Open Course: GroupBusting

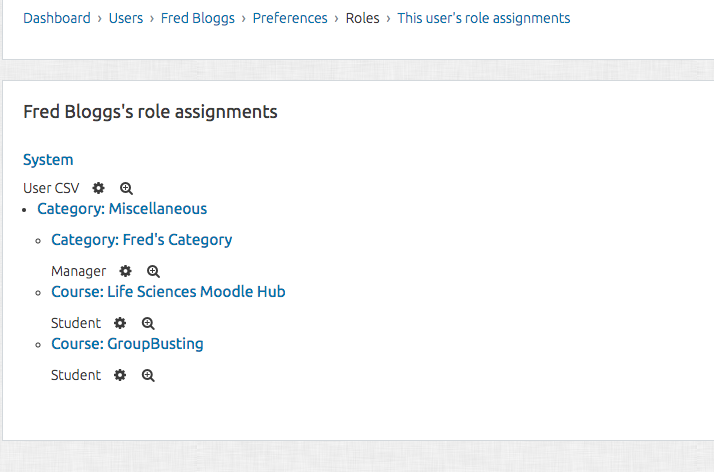point(127,344)
